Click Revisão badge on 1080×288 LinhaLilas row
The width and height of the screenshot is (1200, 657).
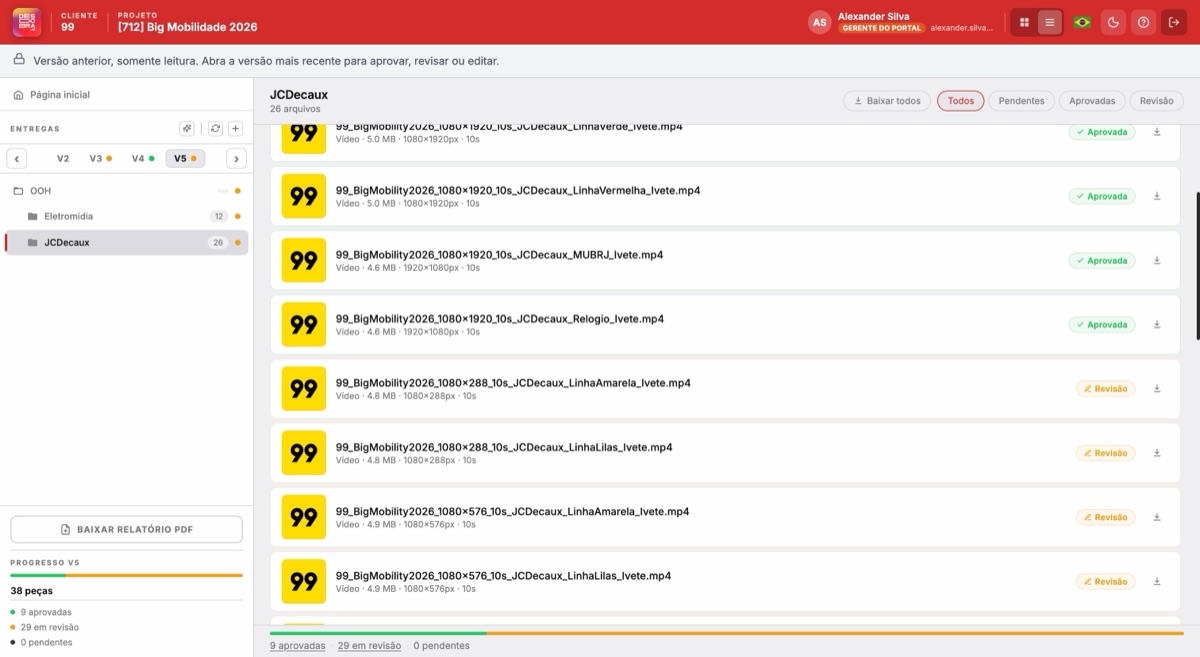tap(1106, 453)
